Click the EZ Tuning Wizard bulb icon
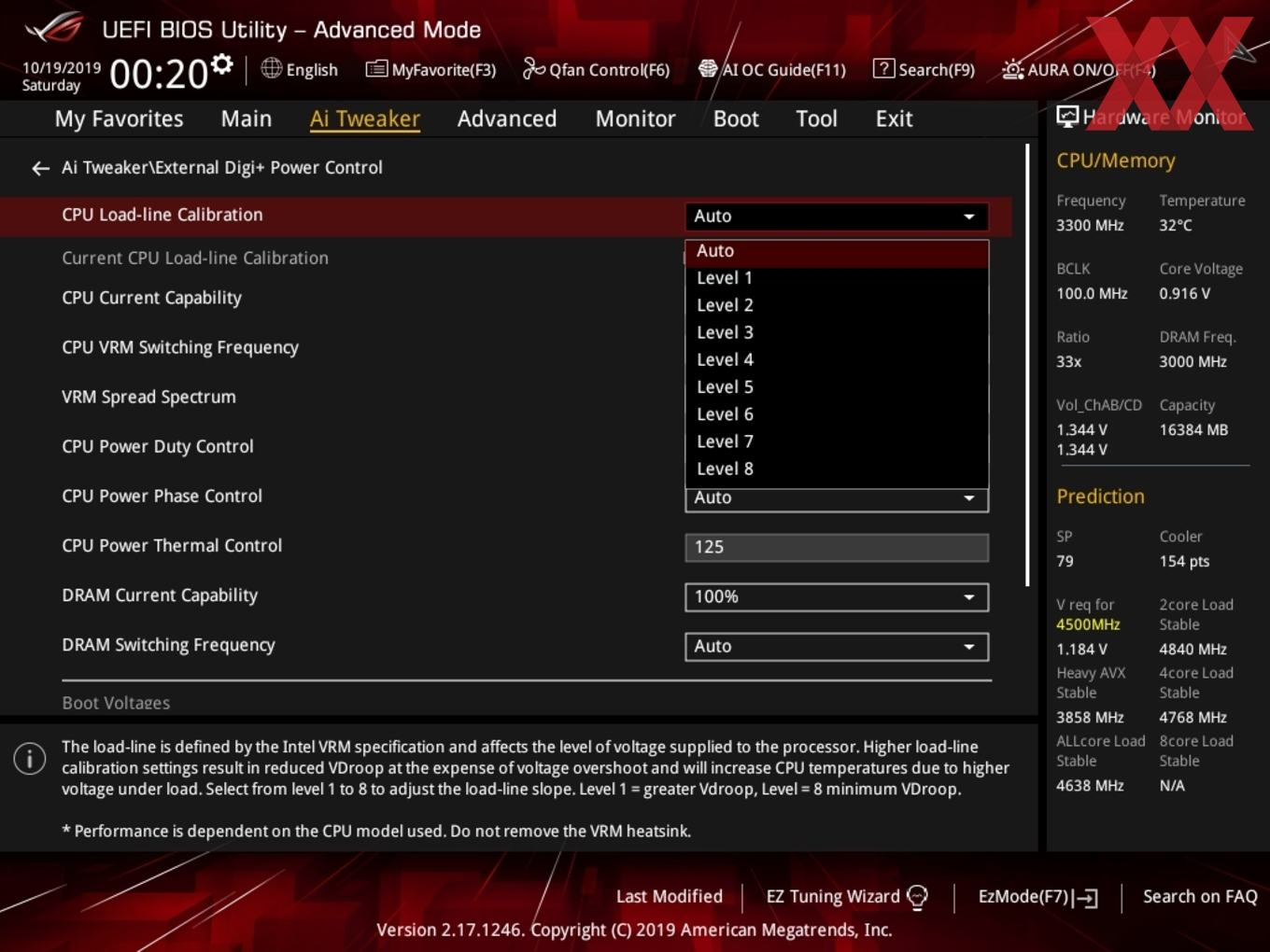The width and height of the screenshot is (1270, 952). pos(917,897)
